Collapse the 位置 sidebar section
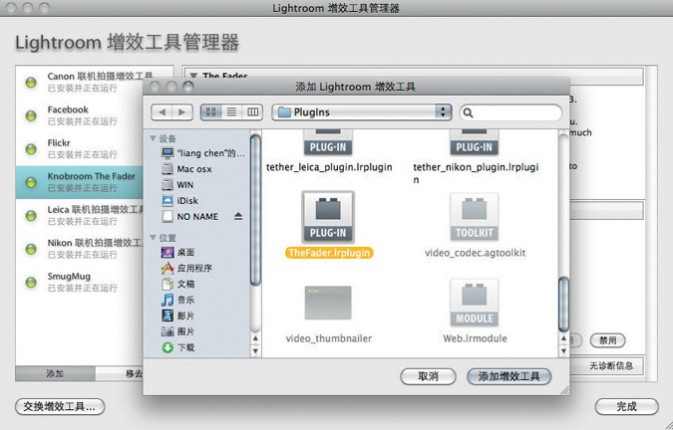673x430 pixels. coord(153,237)
